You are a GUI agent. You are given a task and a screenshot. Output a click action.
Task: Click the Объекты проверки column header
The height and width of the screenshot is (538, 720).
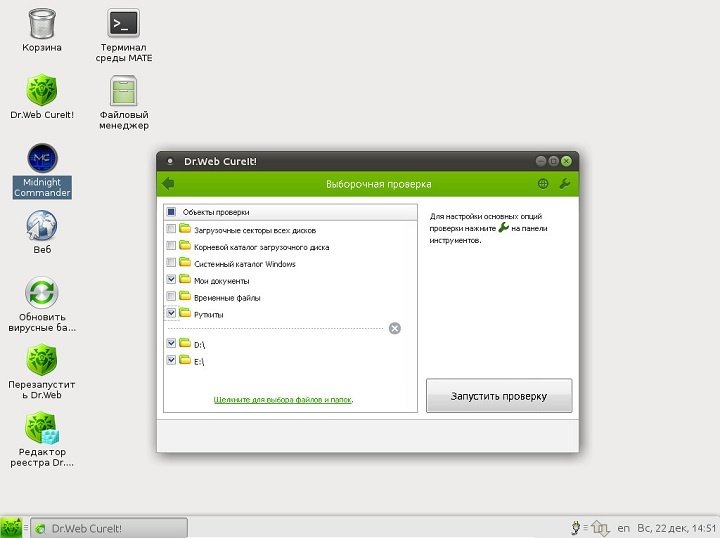pos(291,212)
